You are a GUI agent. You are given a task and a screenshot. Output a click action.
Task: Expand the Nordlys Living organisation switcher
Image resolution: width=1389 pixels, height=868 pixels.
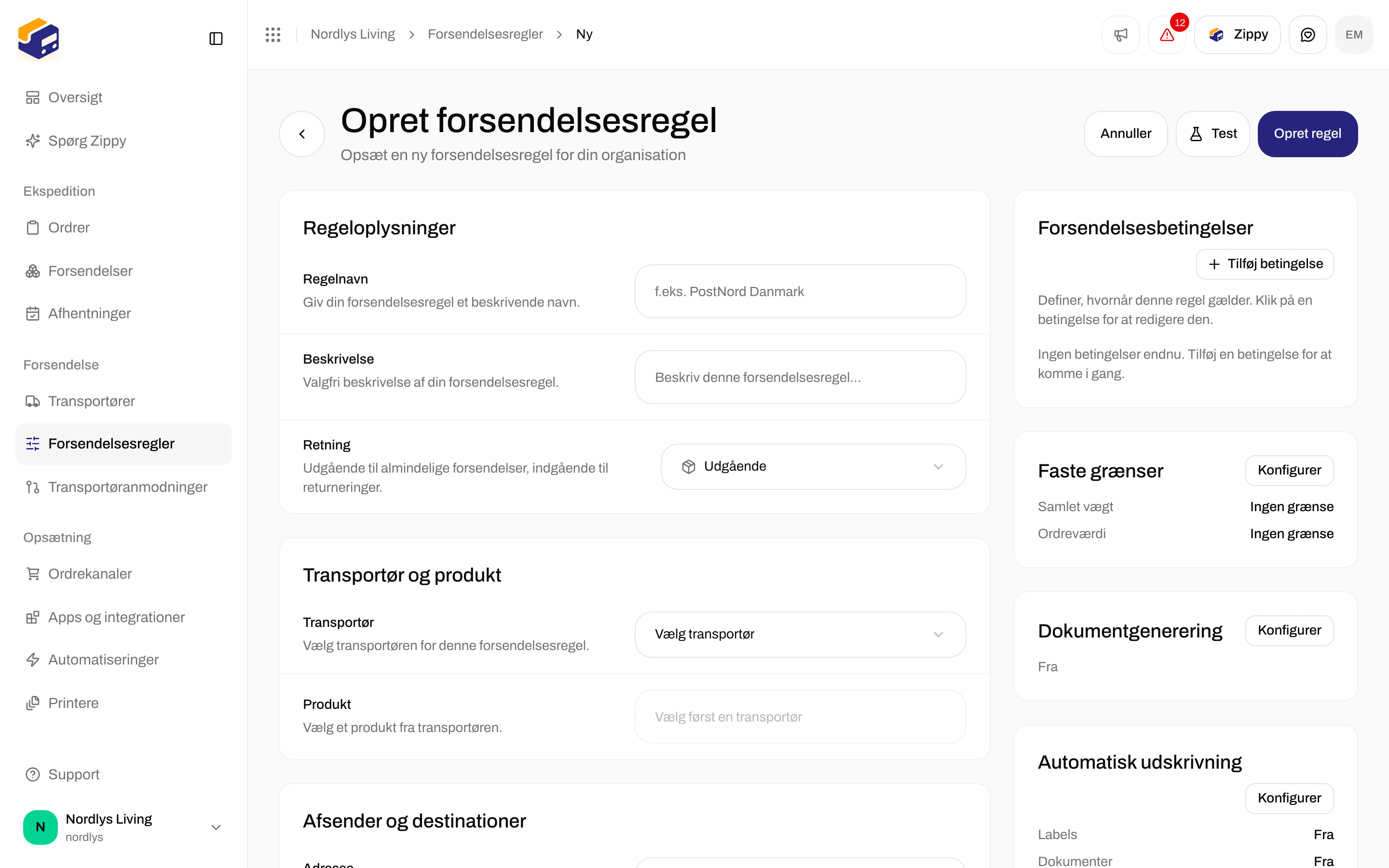point(123,827)
